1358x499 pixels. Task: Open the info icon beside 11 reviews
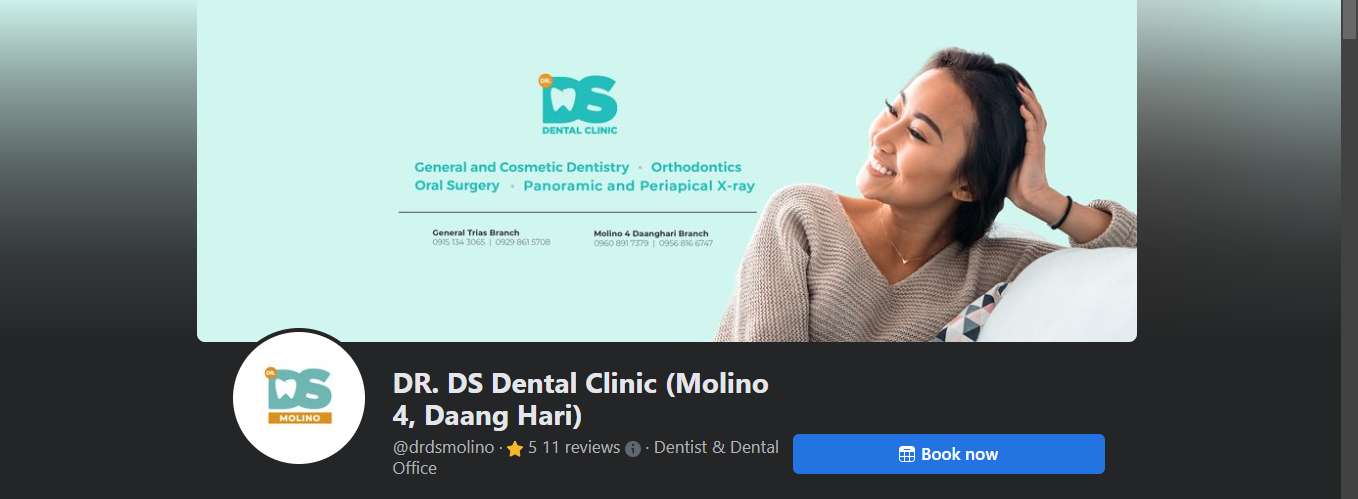(633, 449)
